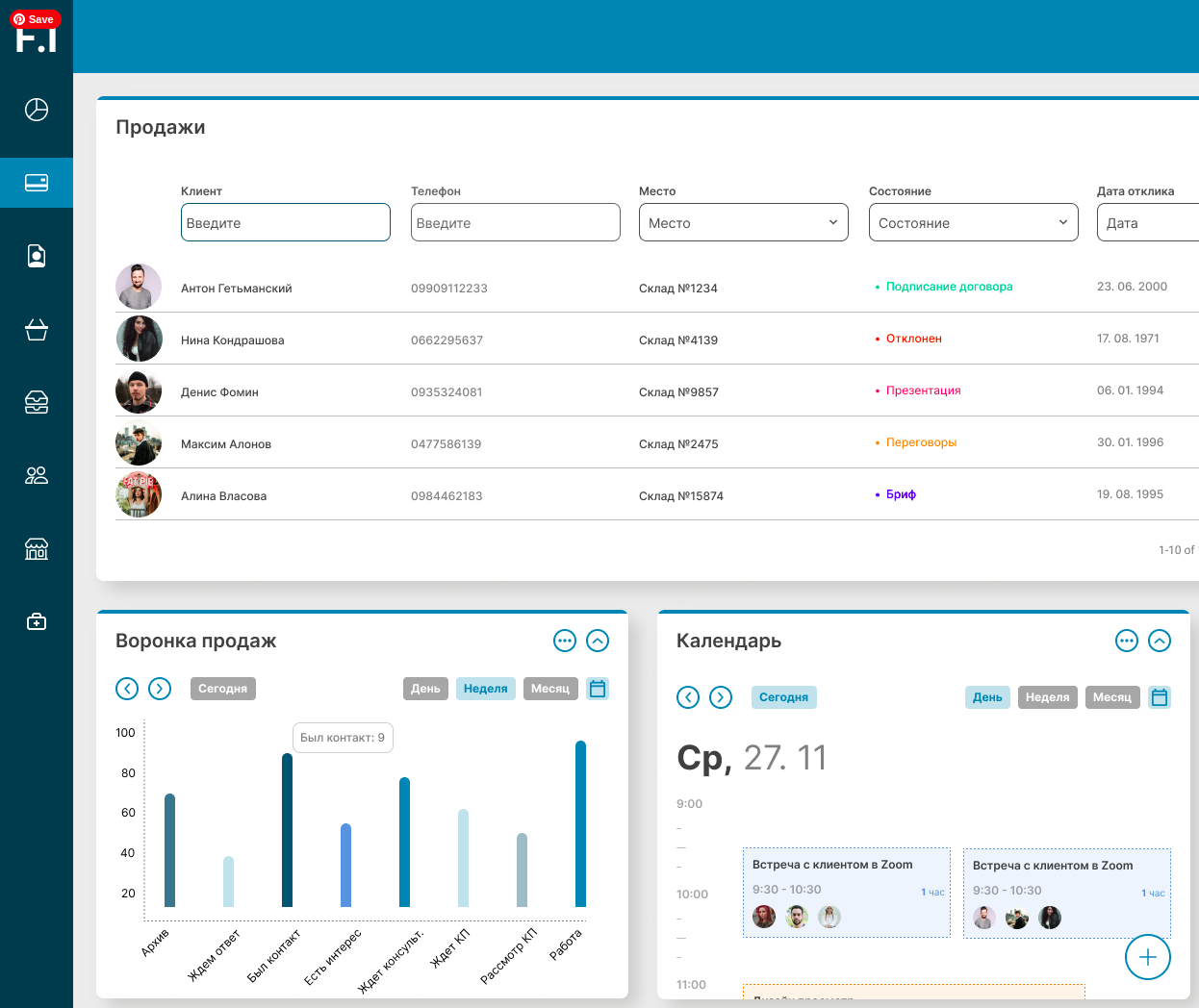Click the first aid kit sidebar icon
This screenshot has width=1199, height=1008.
click(37, 622)
